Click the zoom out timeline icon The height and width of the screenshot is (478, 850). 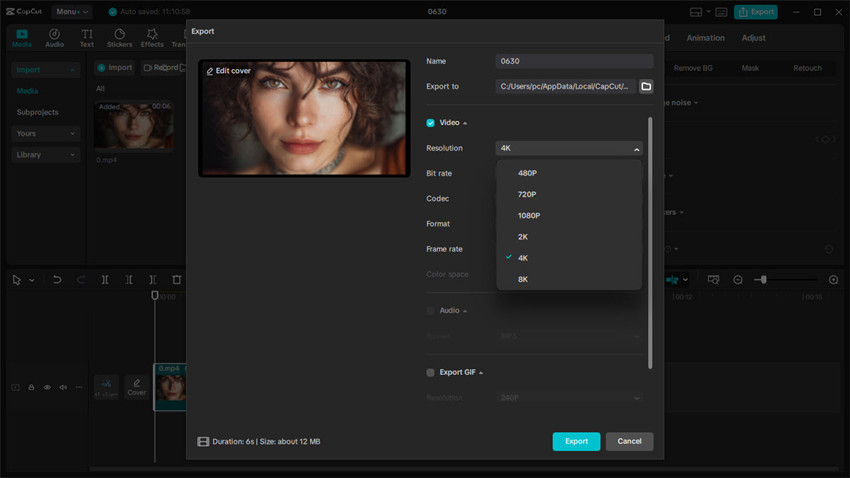pyautogui.click(x=738, y=280)
